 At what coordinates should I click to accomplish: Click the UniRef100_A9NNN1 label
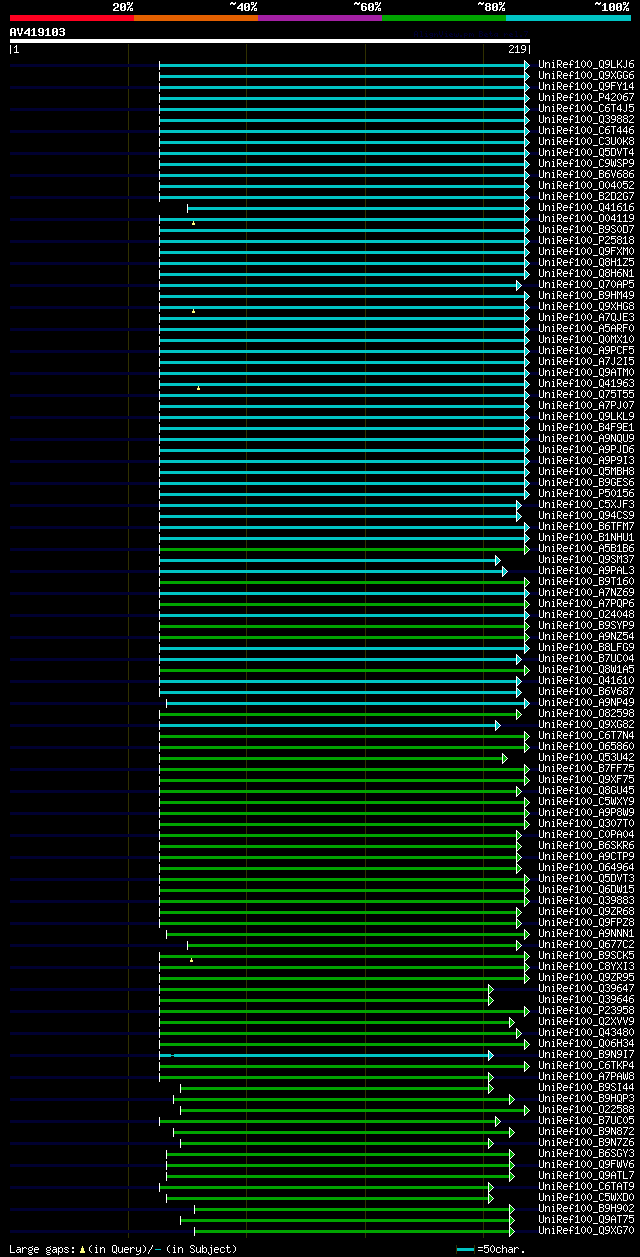586,933
